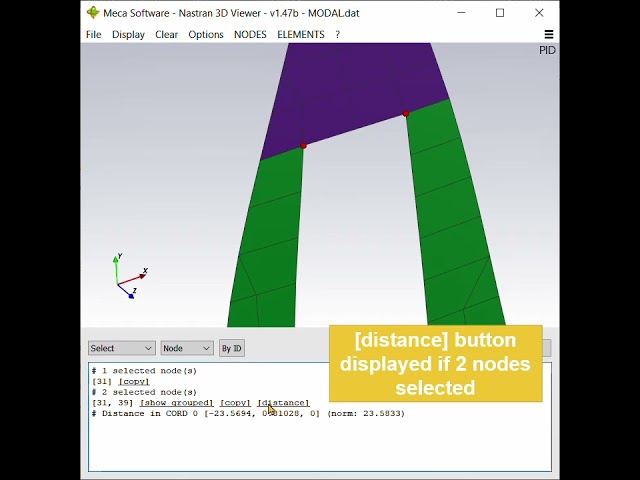Select the right red node marker

point(406,113)
